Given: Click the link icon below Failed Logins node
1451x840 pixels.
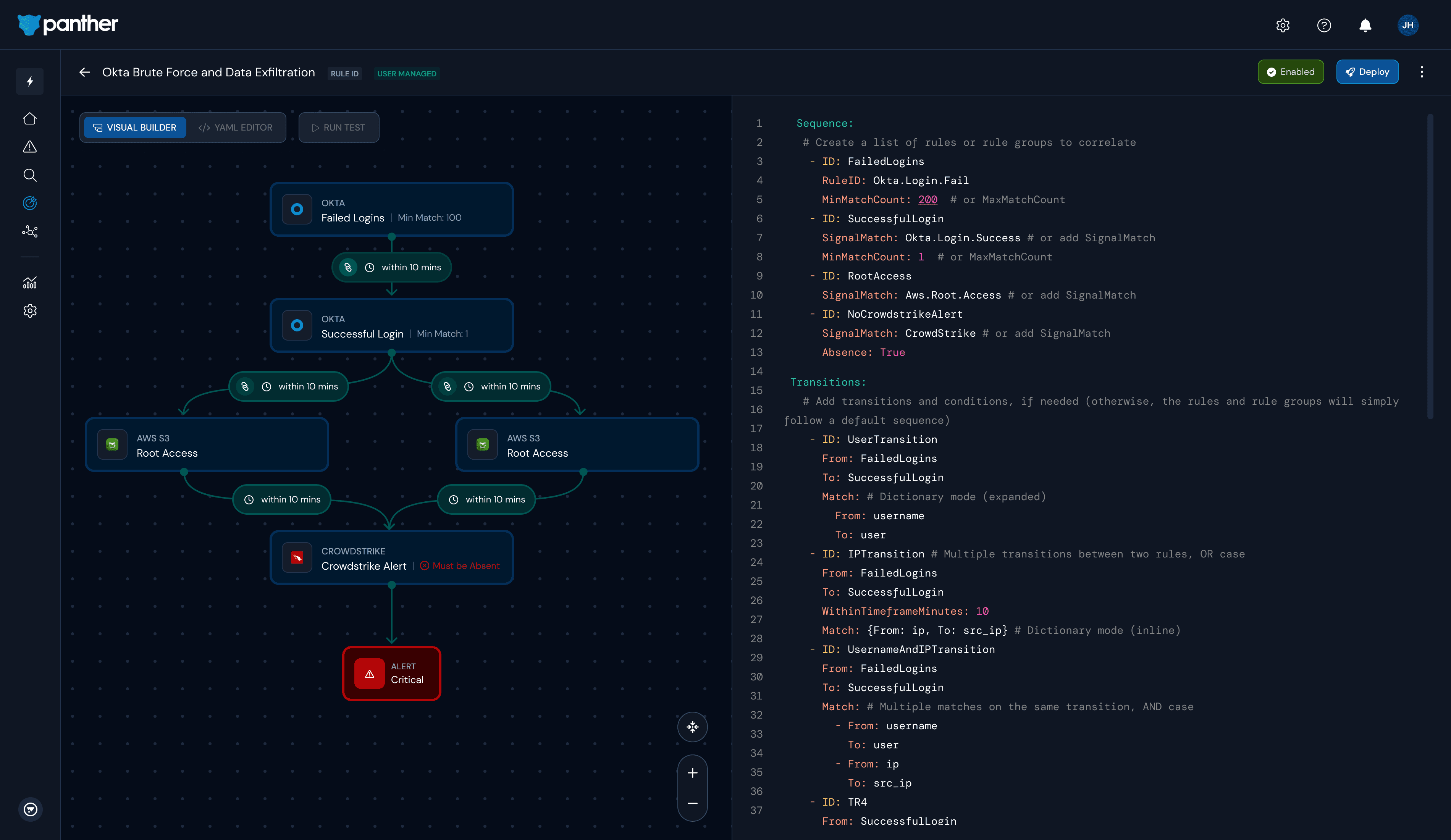Looking at the screenshot, I should tap(348, 268).
